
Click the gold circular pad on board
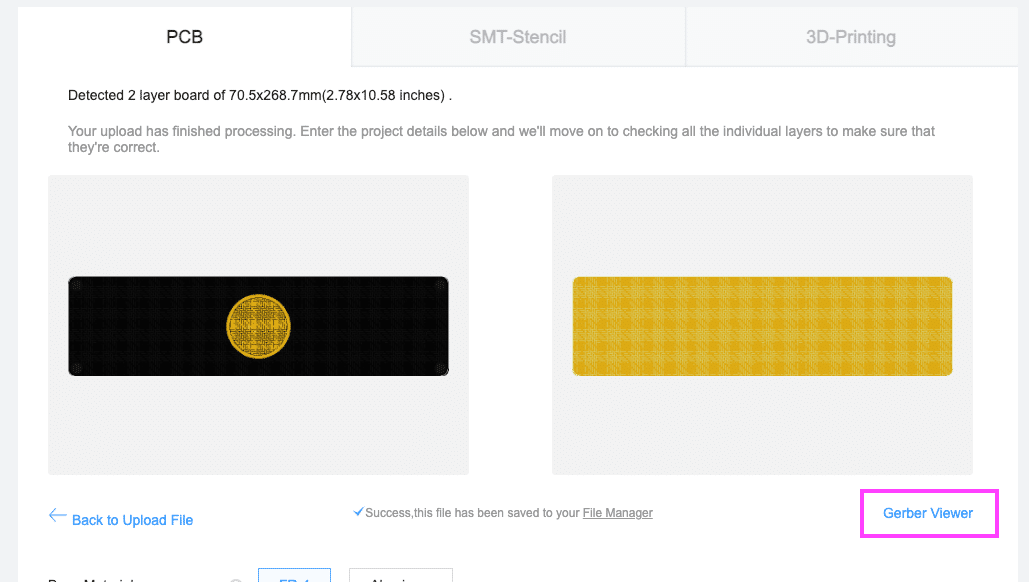pyautogui.click(x=259, y=326)
